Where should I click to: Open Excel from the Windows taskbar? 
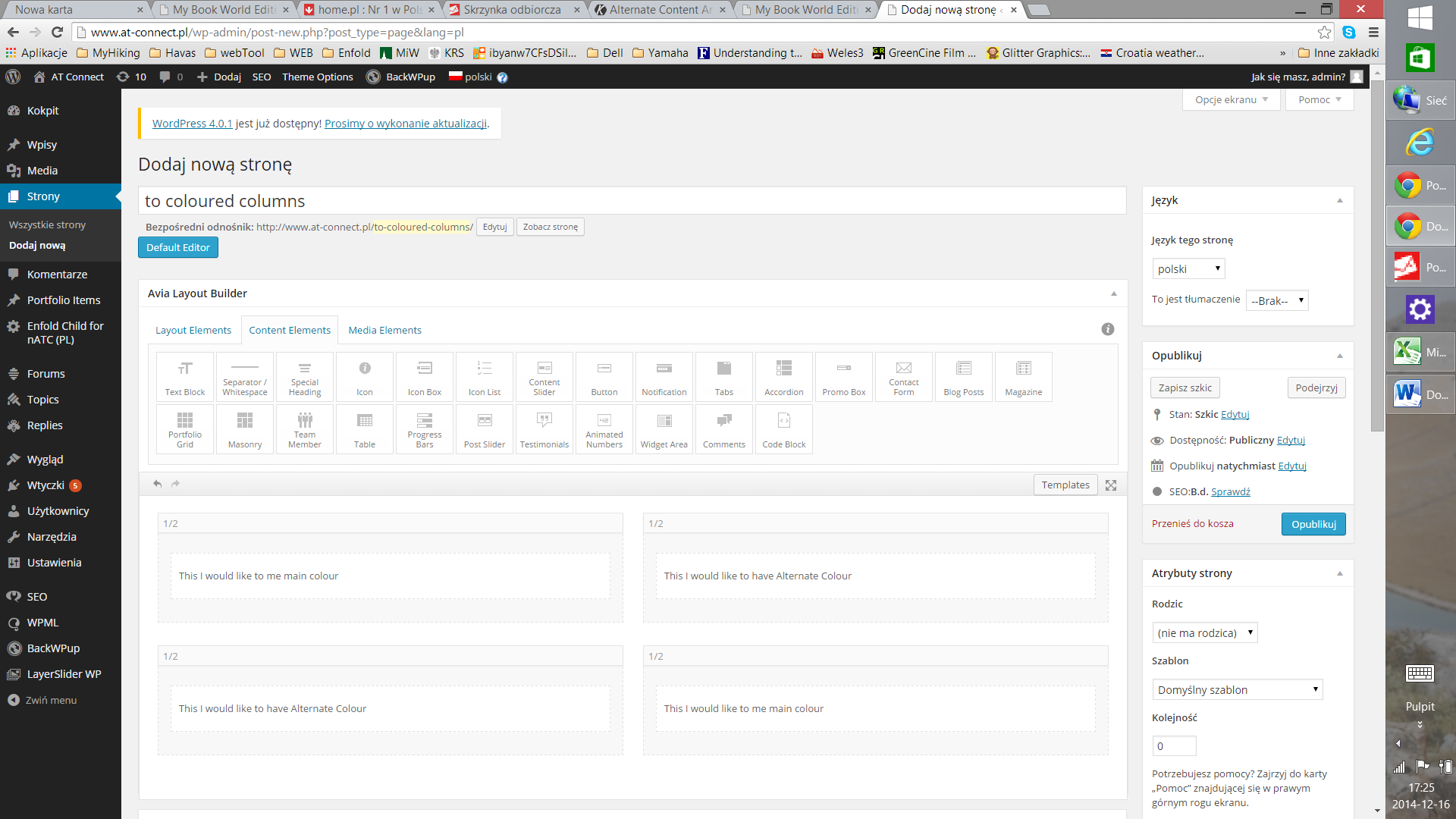coord(1420,353)
